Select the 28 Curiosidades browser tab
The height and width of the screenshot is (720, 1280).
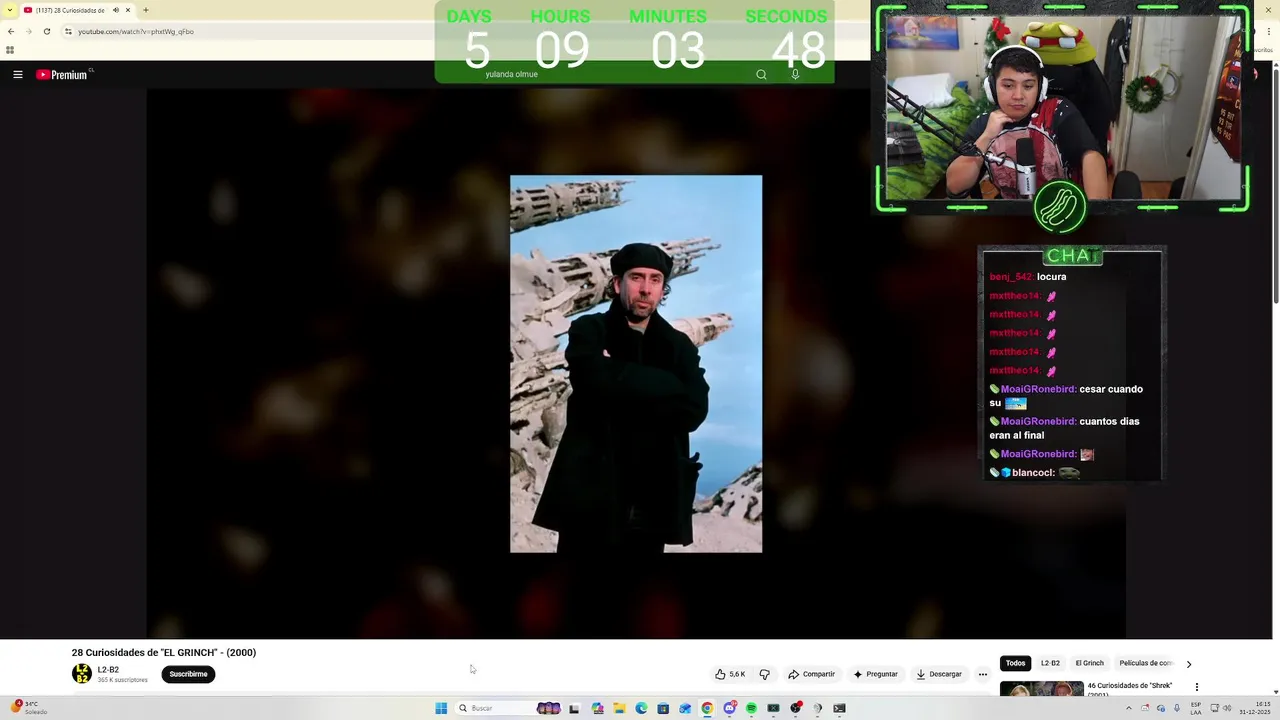coord(77,10)
